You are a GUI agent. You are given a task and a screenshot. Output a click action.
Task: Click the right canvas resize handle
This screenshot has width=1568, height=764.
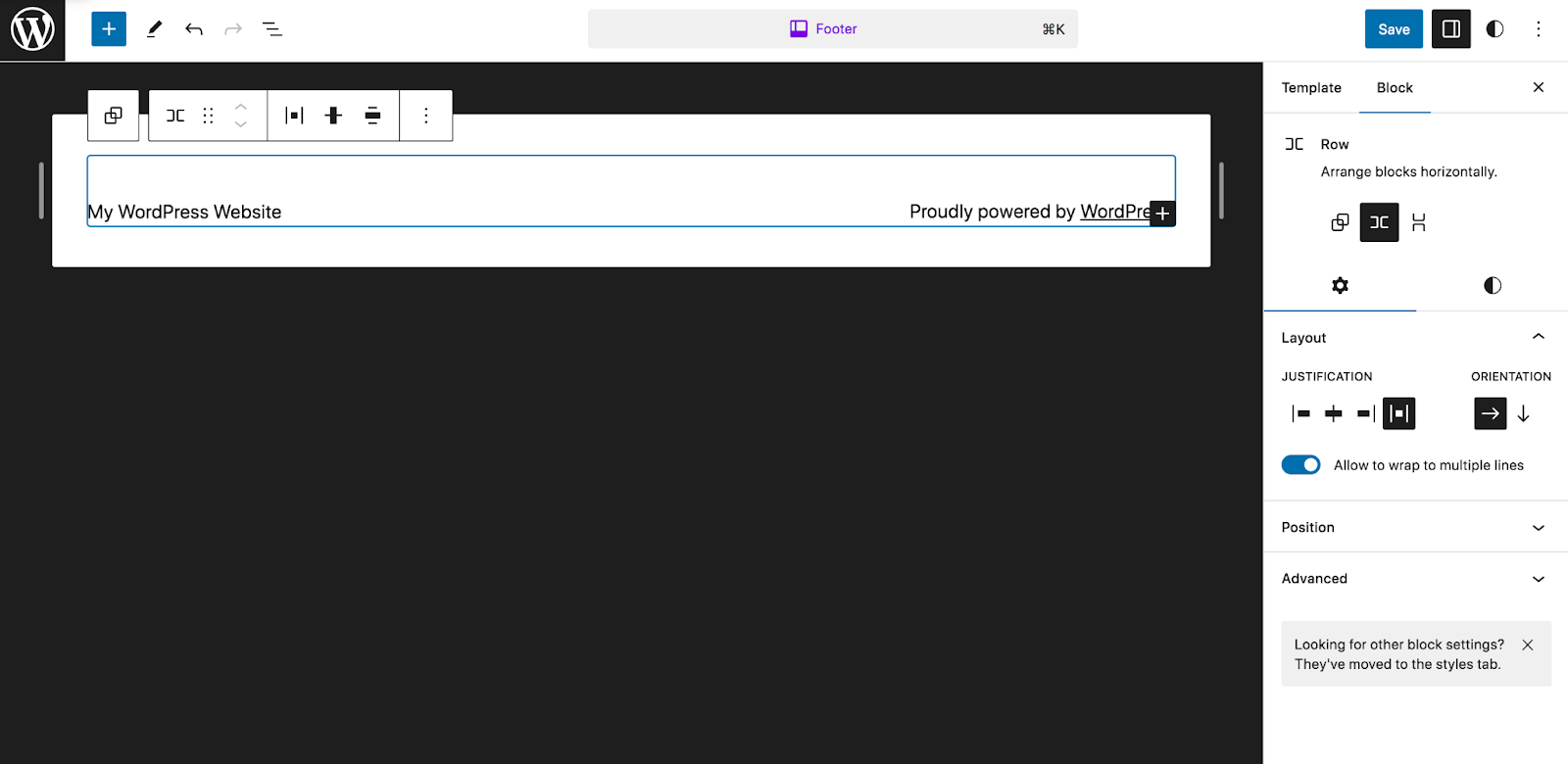coord(1221,190)
